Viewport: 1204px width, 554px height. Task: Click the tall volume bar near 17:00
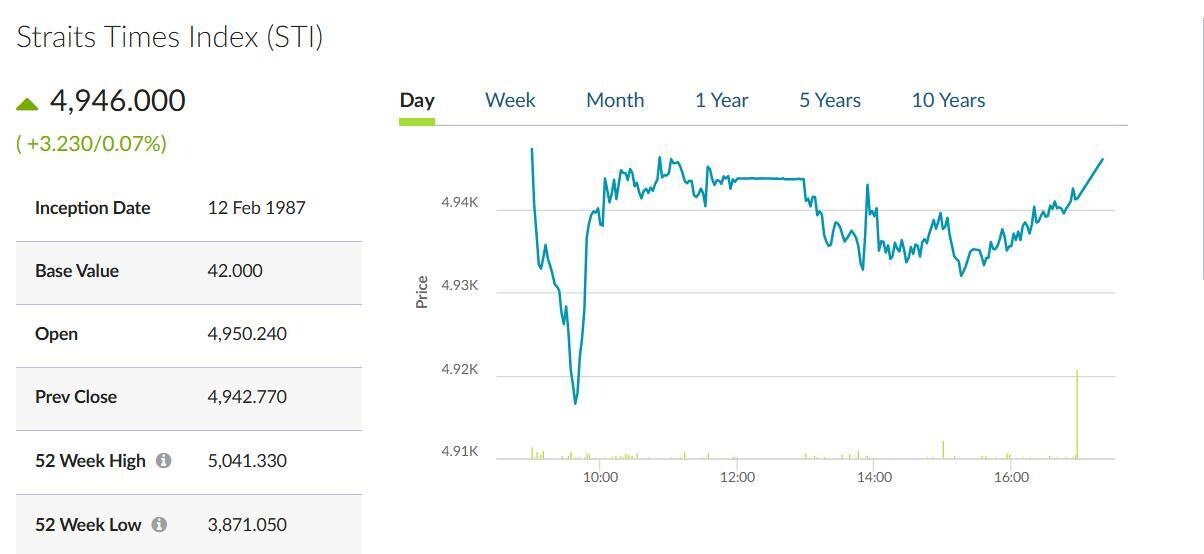click(1077, 414)
